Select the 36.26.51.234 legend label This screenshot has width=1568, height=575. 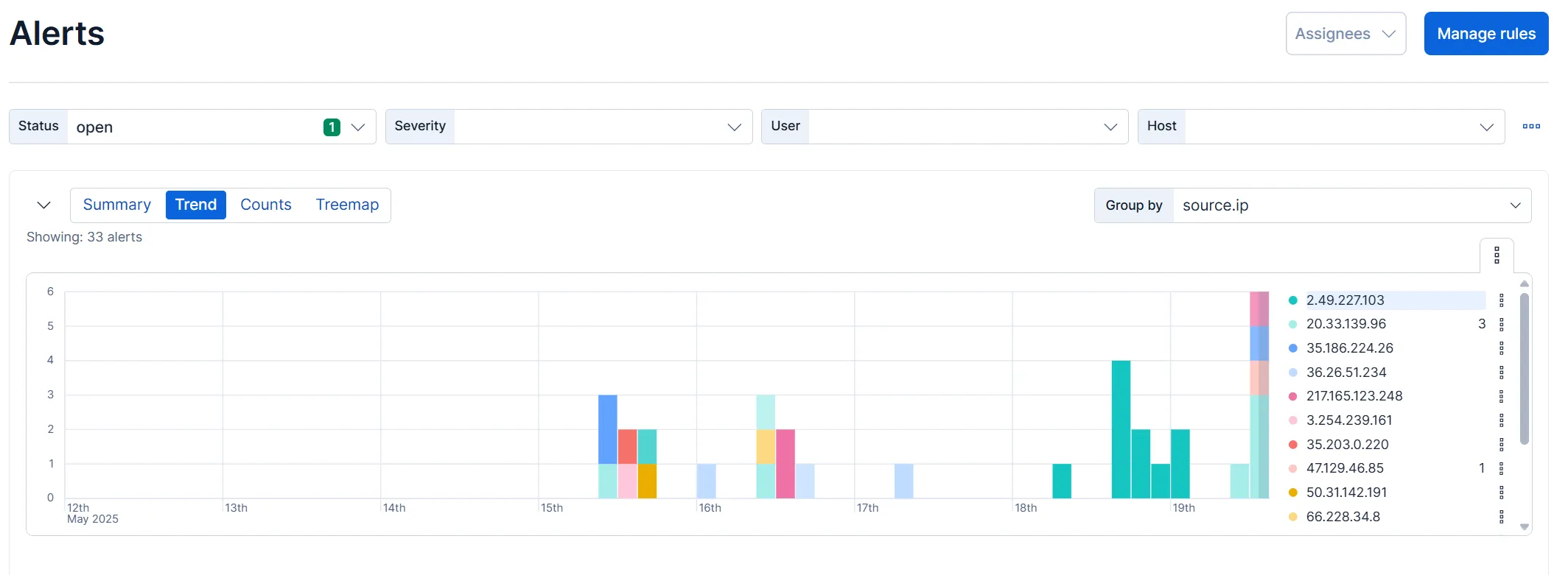pos(1346,373)
